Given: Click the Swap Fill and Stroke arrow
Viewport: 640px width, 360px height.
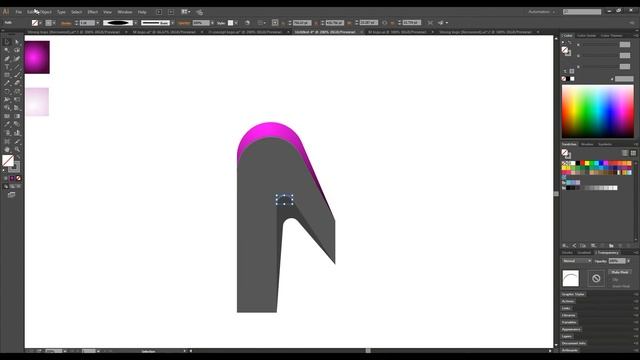Looking at the screenshot, I should click(18, 157).
